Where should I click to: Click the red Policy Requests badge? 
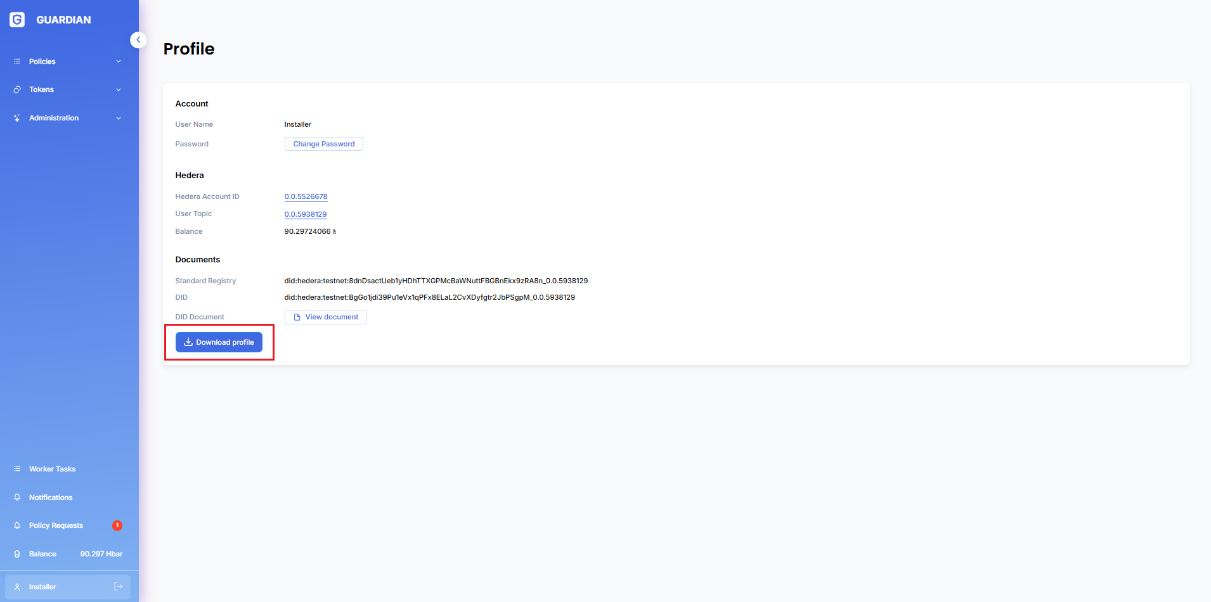(117, 525)
